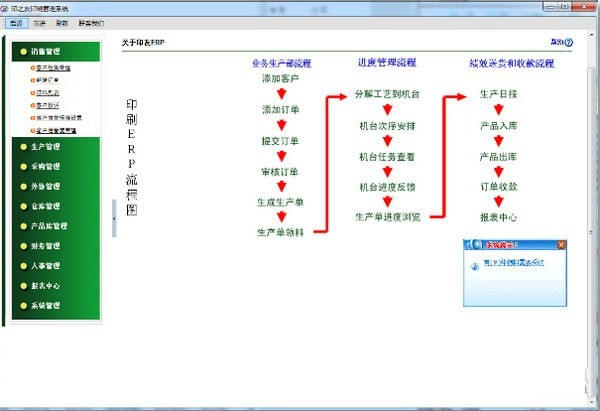Click the 报表中心 flowchart step
The width and height of the screenshot is (600, 411).
coord(499,217)
